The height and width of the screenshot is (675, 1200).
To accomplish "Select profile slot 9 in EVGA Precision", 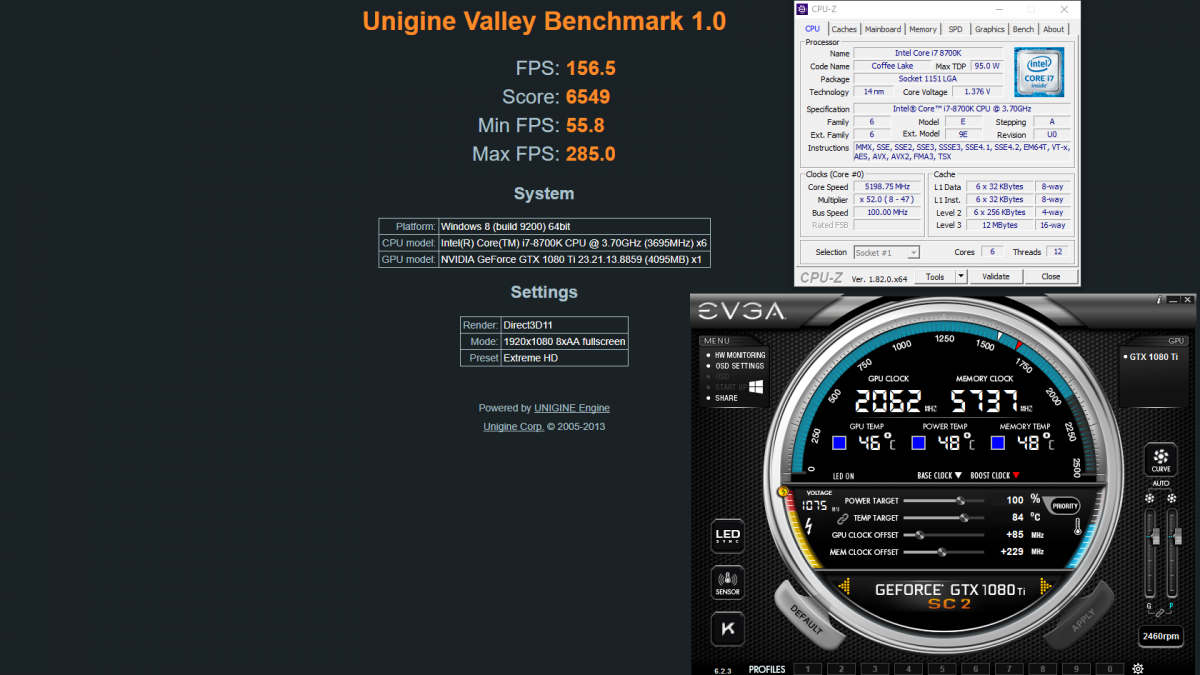I will click(1076, 669).
